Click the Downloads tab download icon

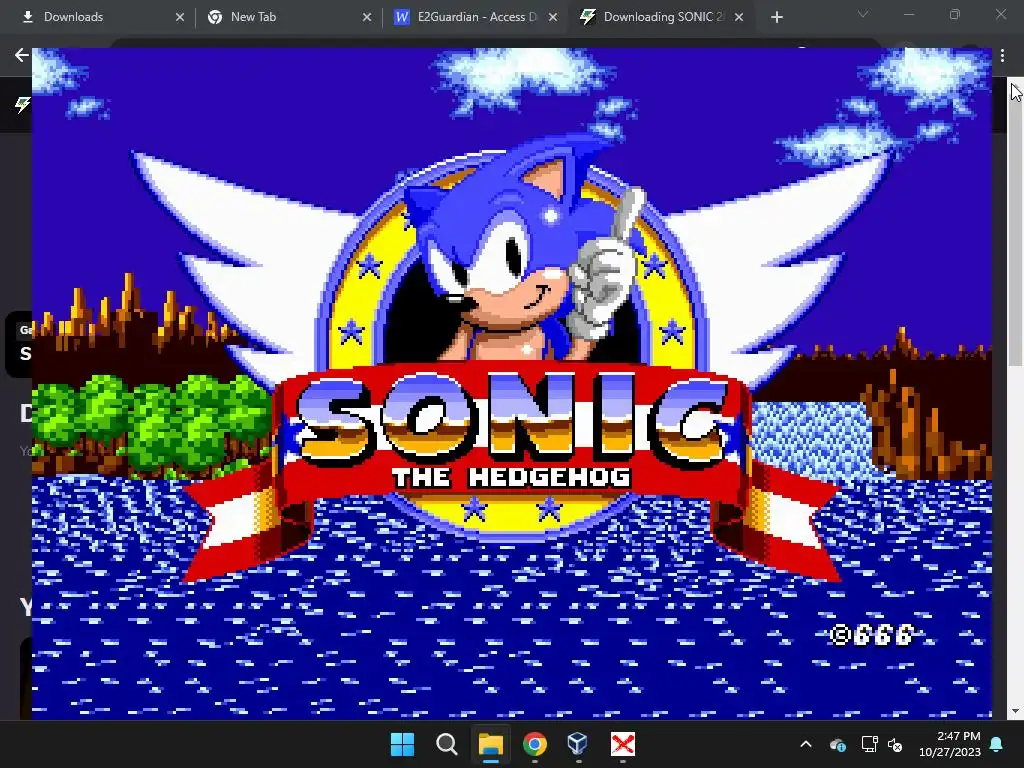(27, 17)
